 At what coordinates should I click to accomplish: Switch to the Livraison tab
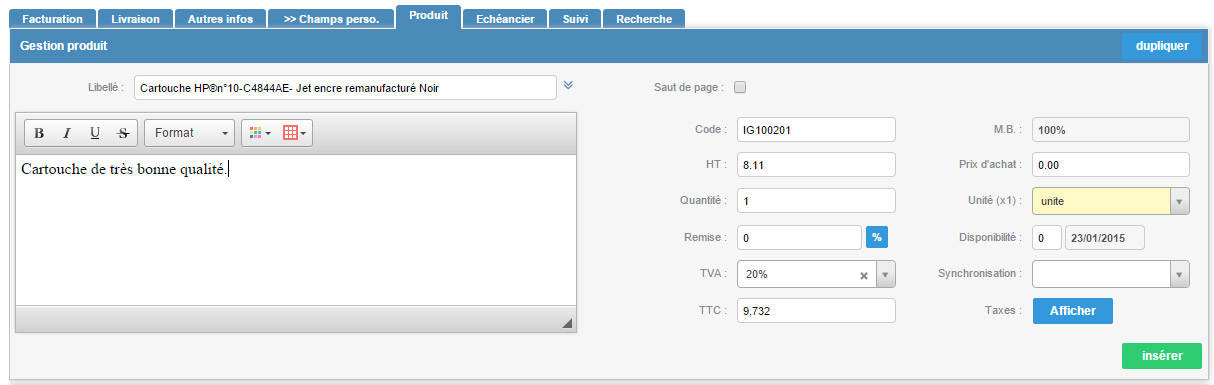[x=135, y=19]
